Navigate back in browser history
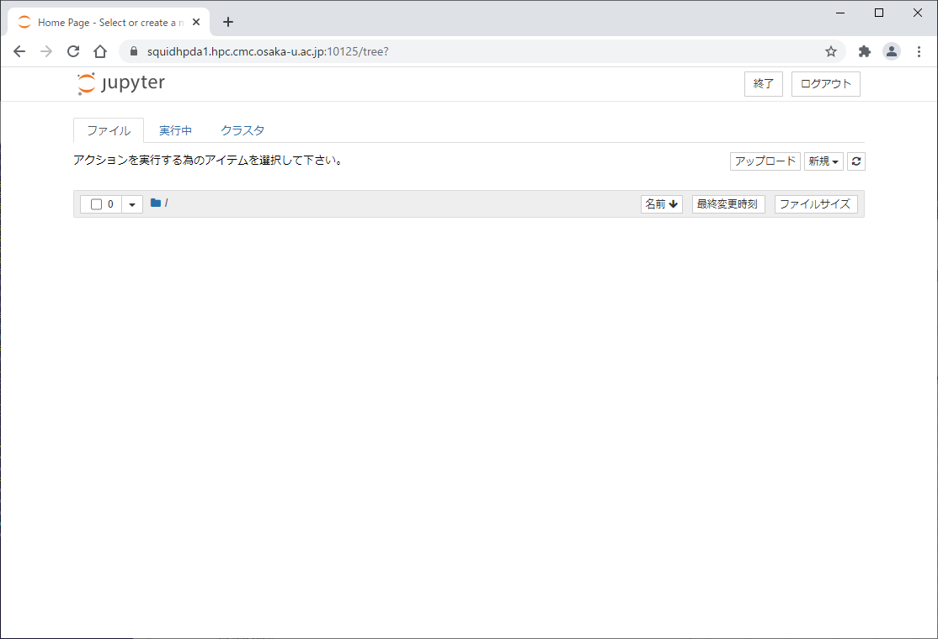 click(19, 52)
